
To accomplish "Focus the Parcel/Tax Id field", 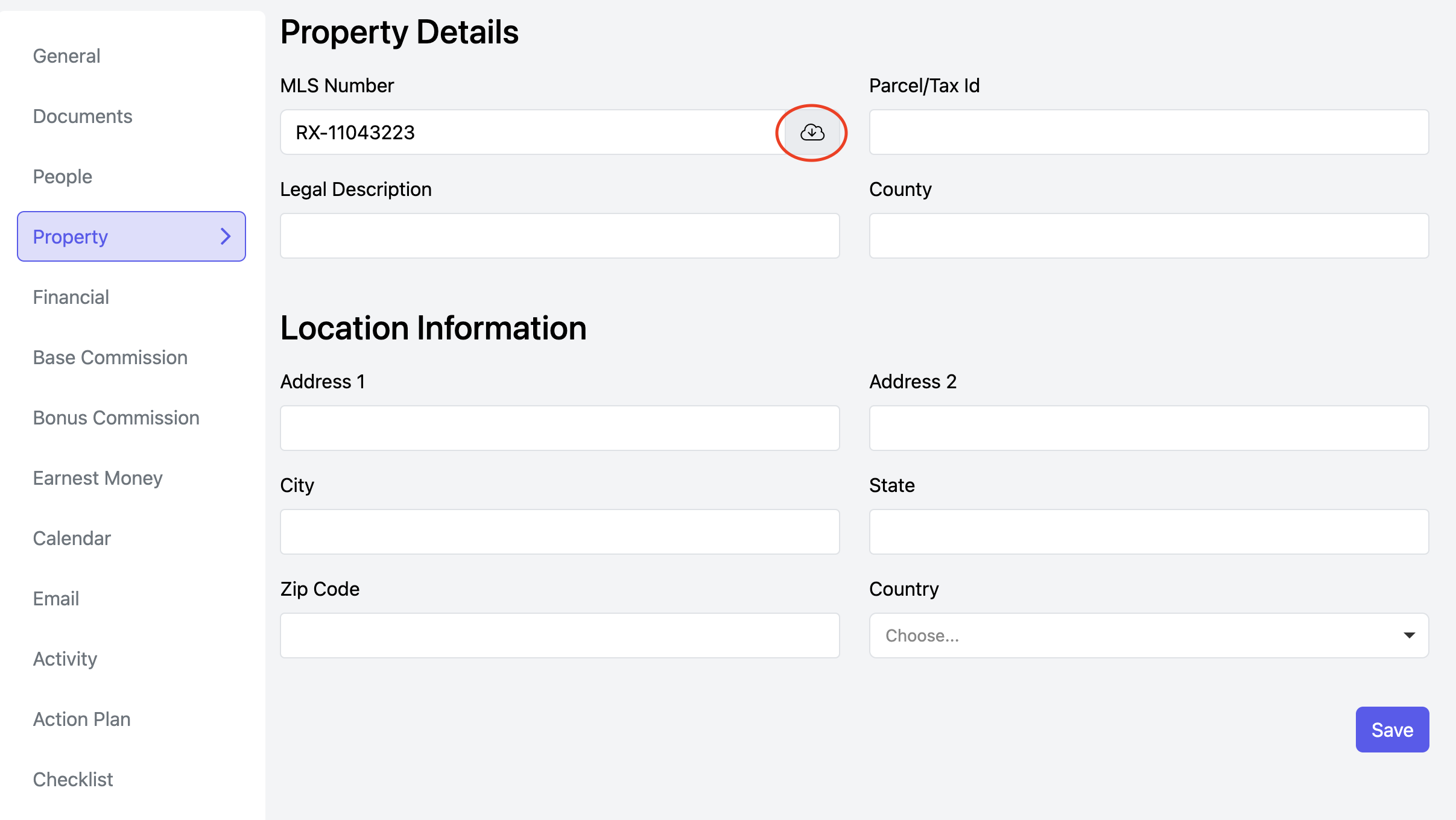I will (1148, 132).
